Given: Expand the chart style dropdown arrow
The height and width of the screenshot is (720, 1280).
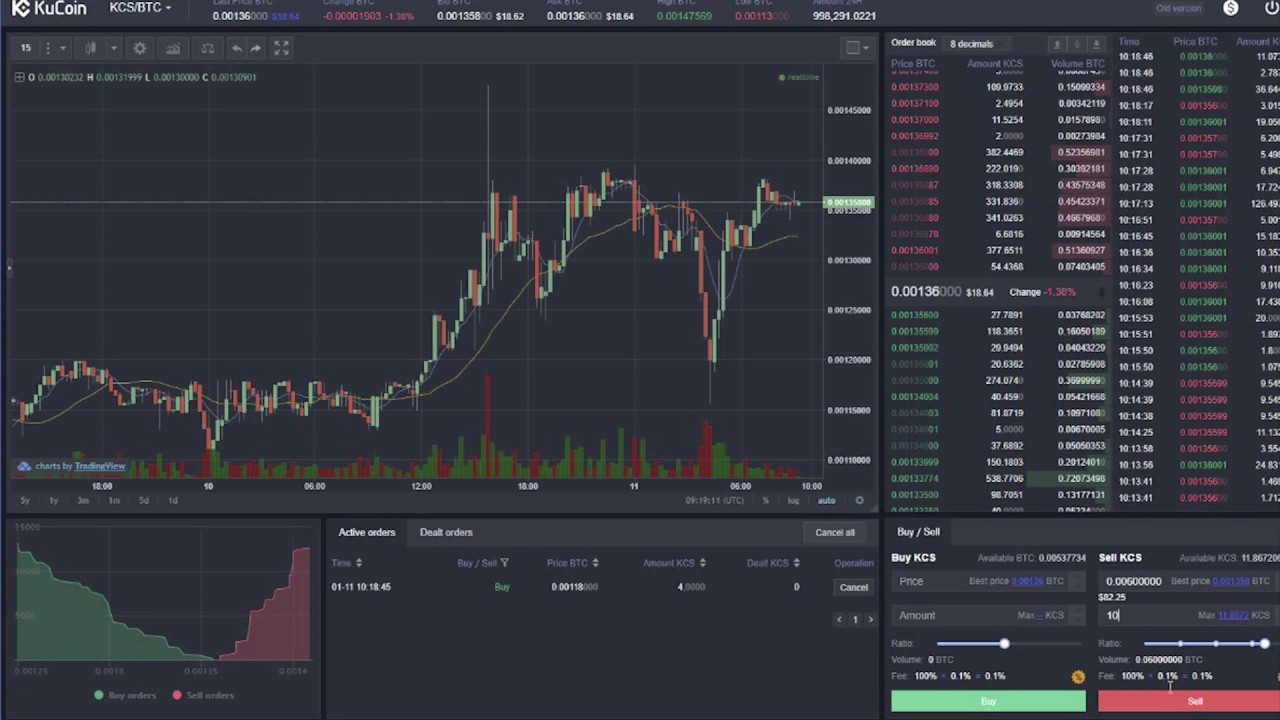Looking at the screenshot, I should pos(113,48).
